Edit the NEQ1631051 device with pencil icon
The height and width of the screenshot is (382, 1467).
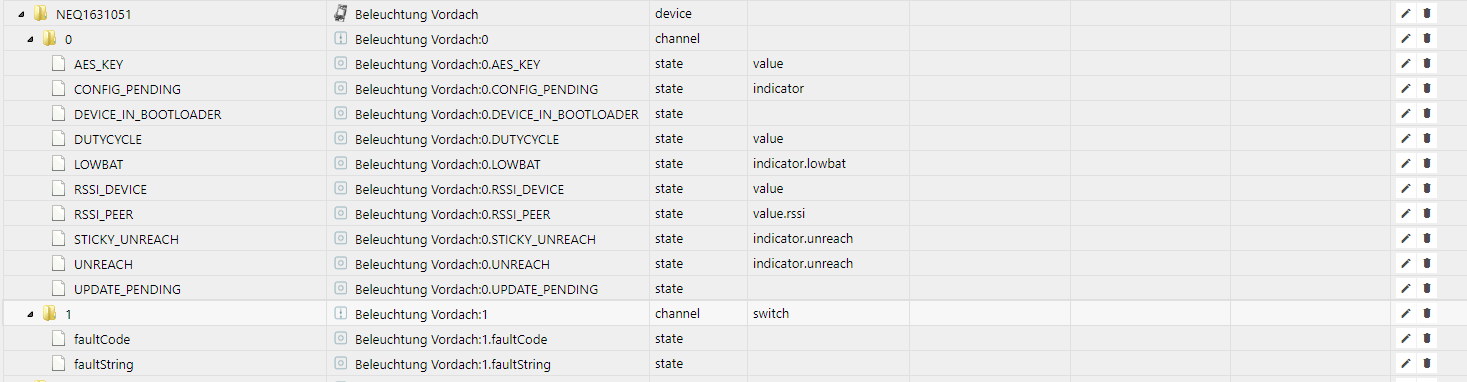point(1405,14)
